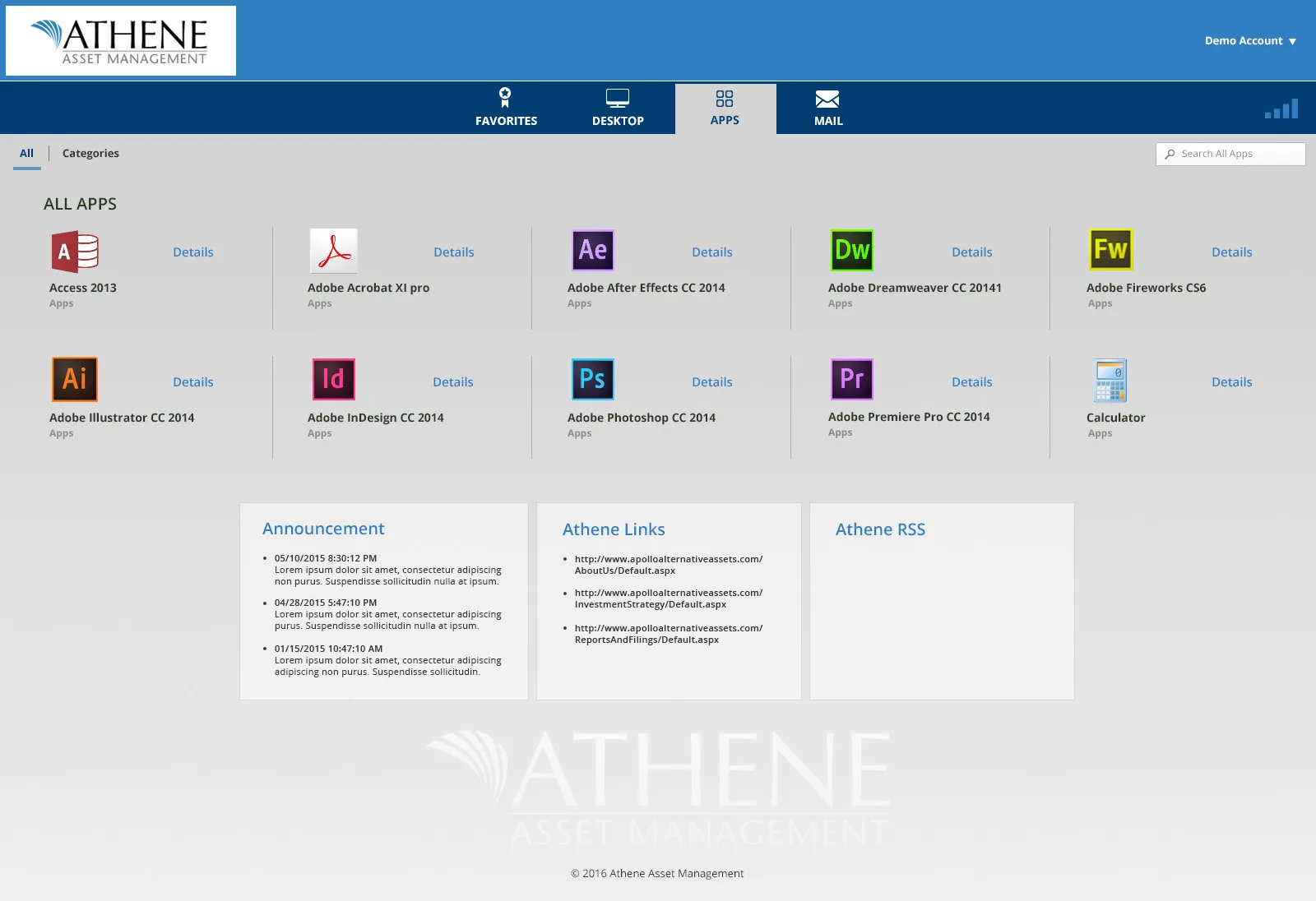
Task: View Details for Adobe Fireworks CS6
Action: [x=1232, y=252]
